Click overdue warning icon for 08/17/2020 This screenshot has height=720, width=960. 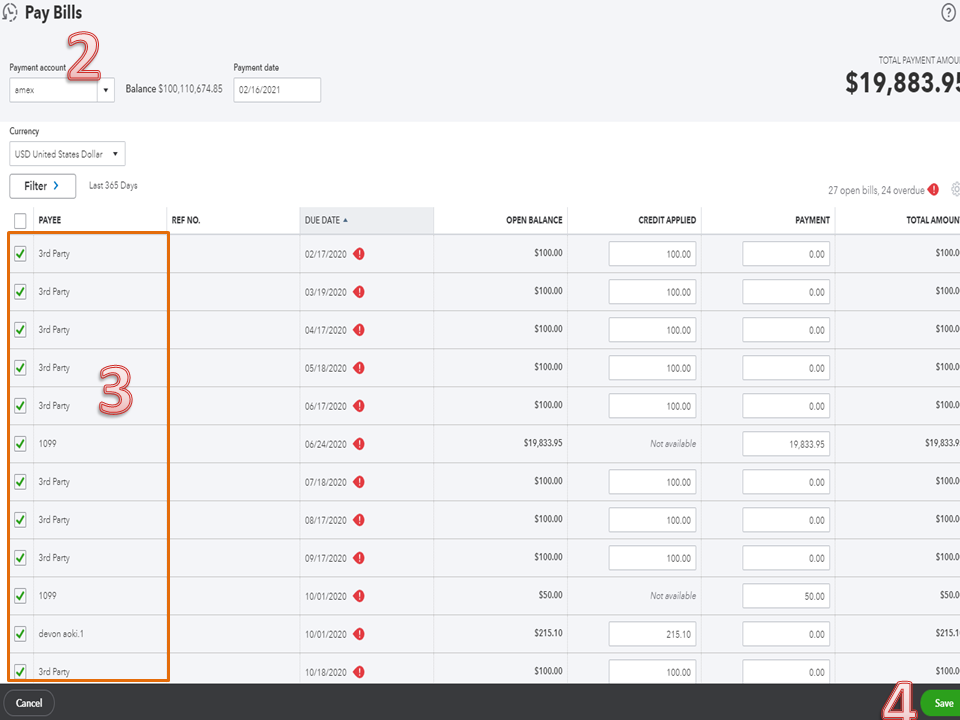(x=359, y=520)
